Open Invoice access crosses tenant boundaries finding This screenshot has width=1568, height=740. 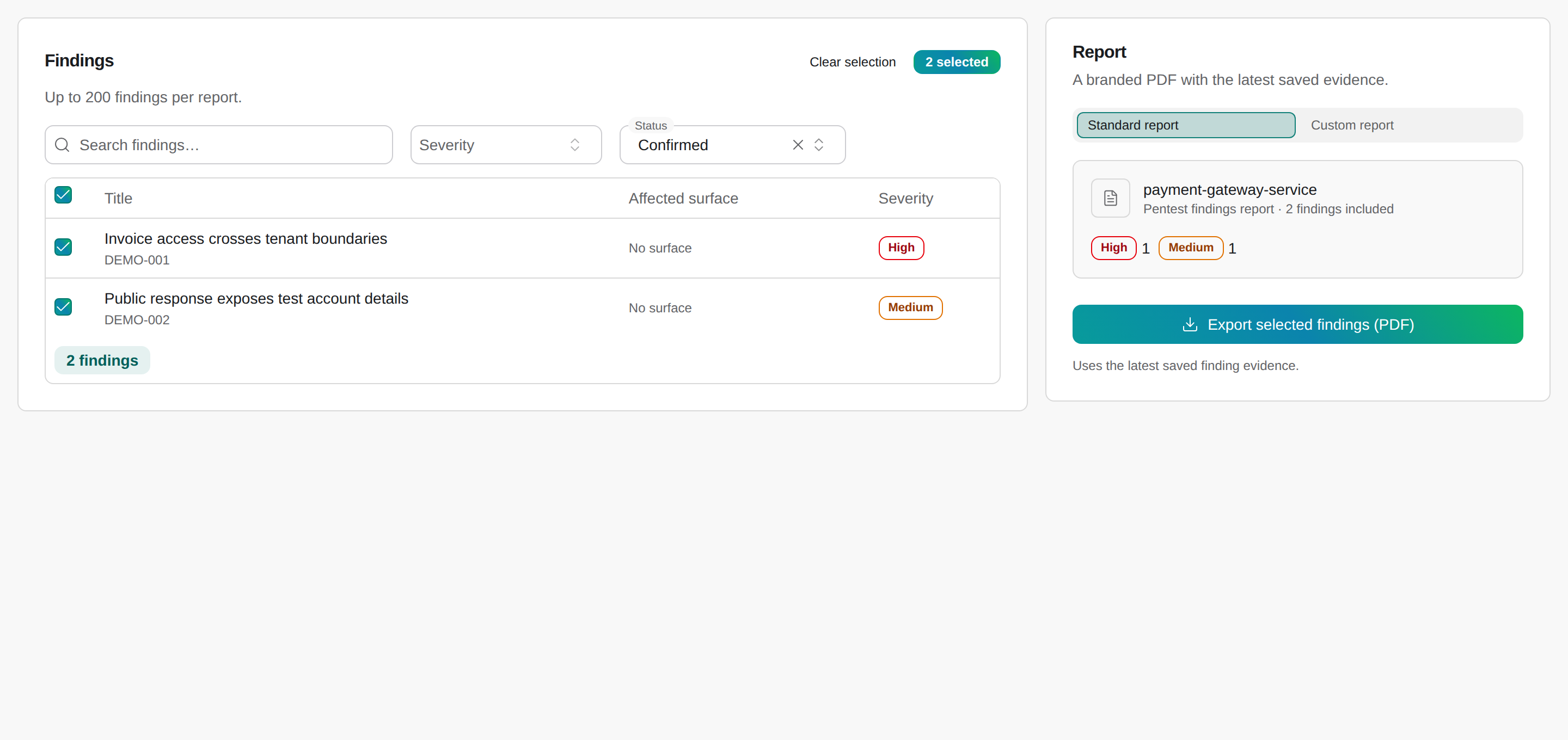click(x=246, y=238)
